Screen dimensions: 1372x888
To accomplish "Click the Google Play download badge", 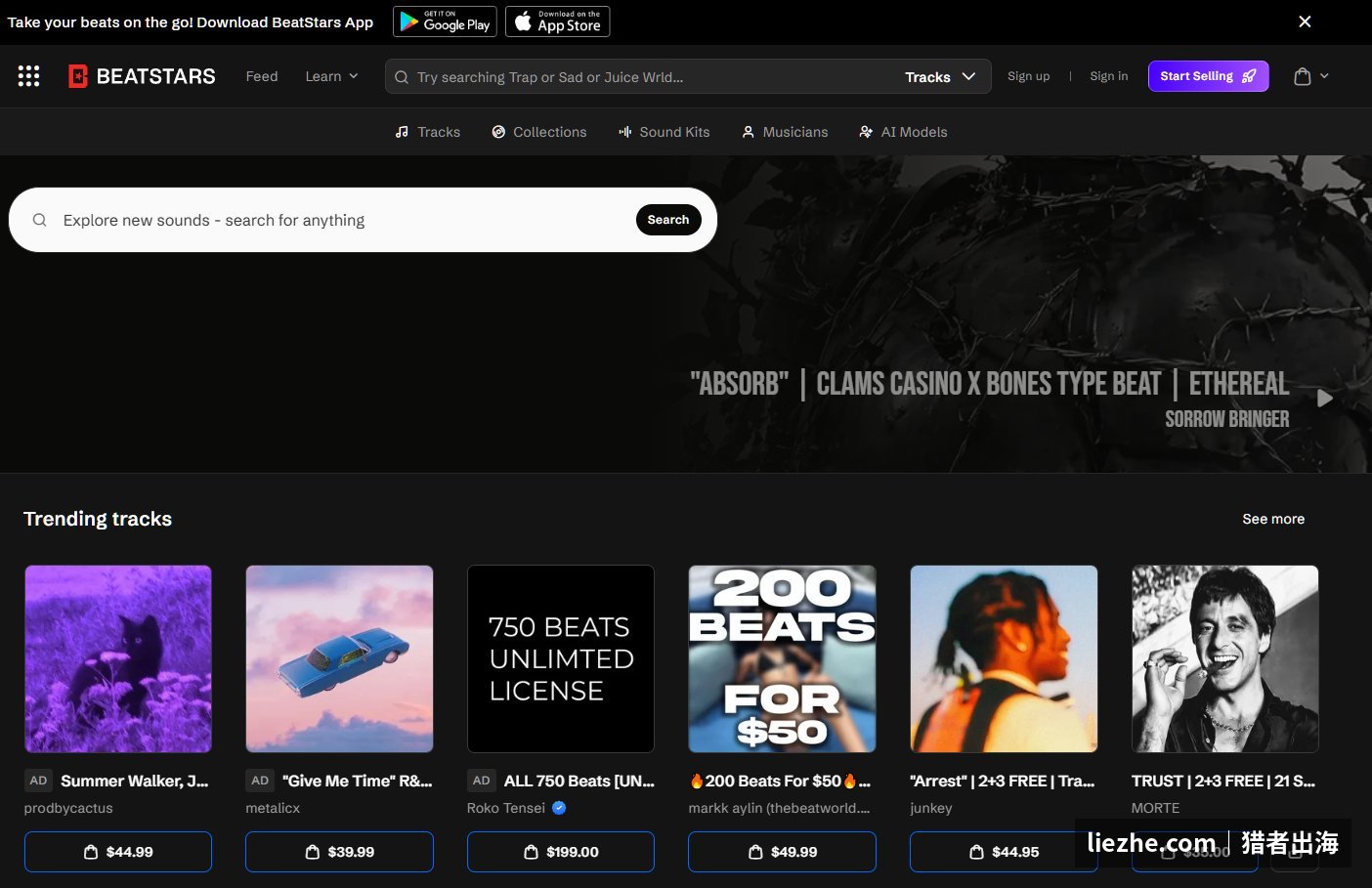I will 445,21.
